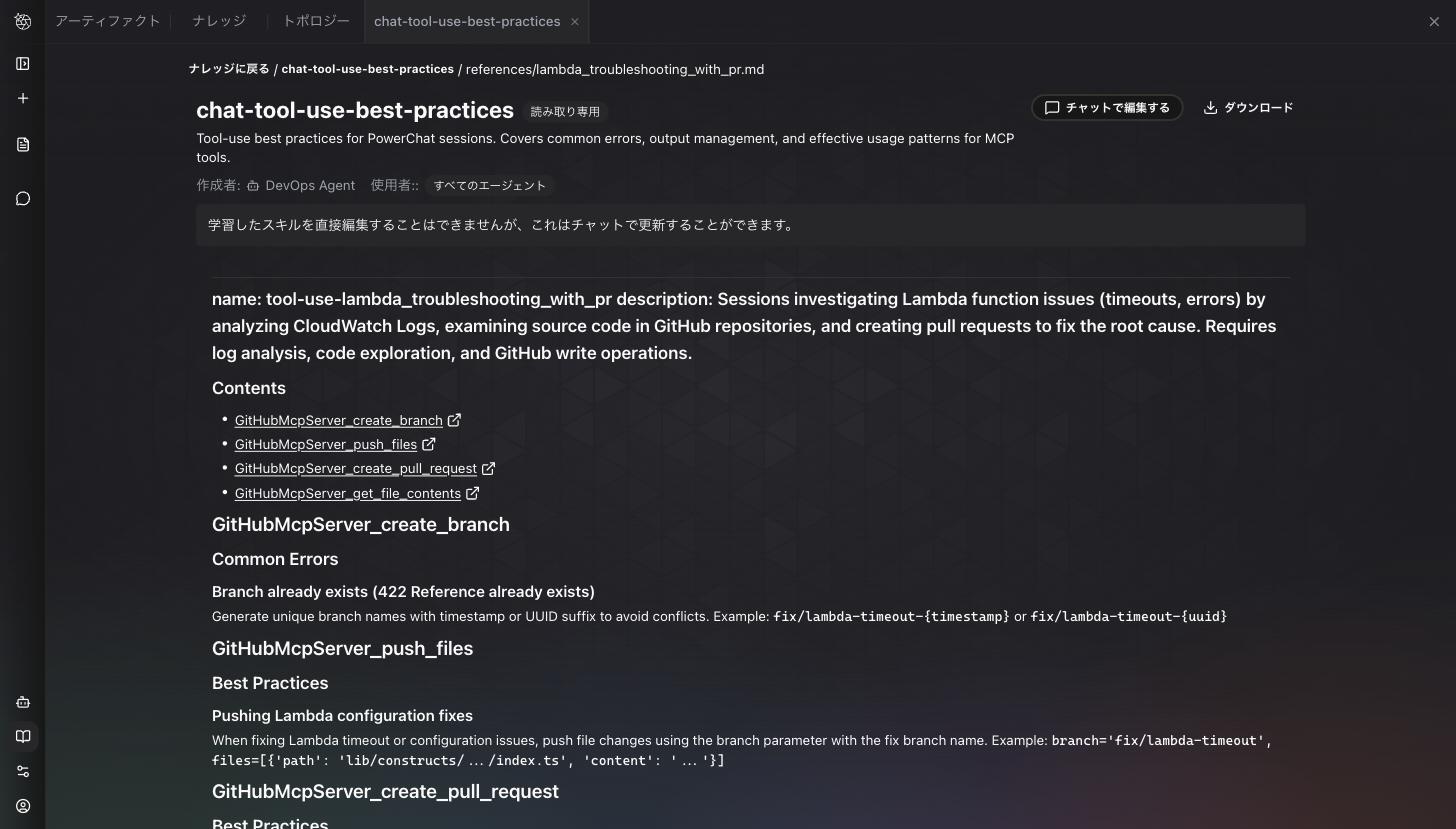Screen dimensions: 1456x829
Task: Click the ダウンロード button
Action: [1248, 108]
